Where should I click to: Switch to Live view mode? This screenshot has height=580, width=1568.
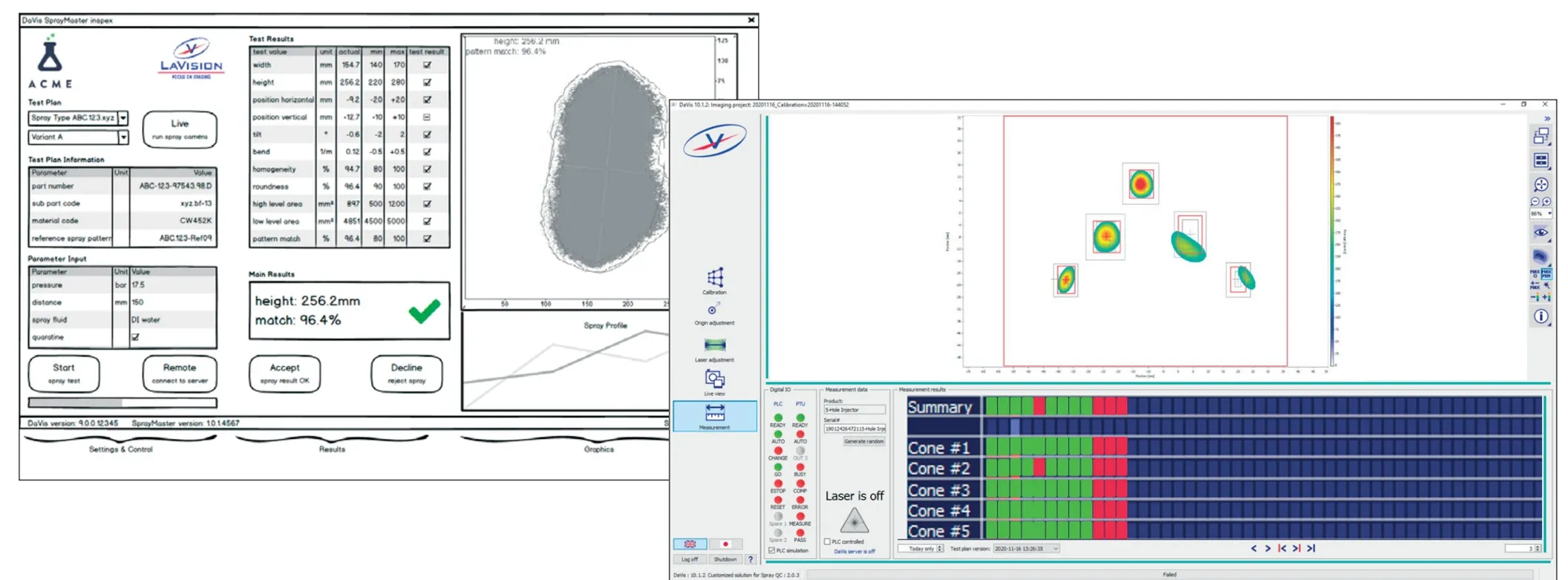coord(714,379)
